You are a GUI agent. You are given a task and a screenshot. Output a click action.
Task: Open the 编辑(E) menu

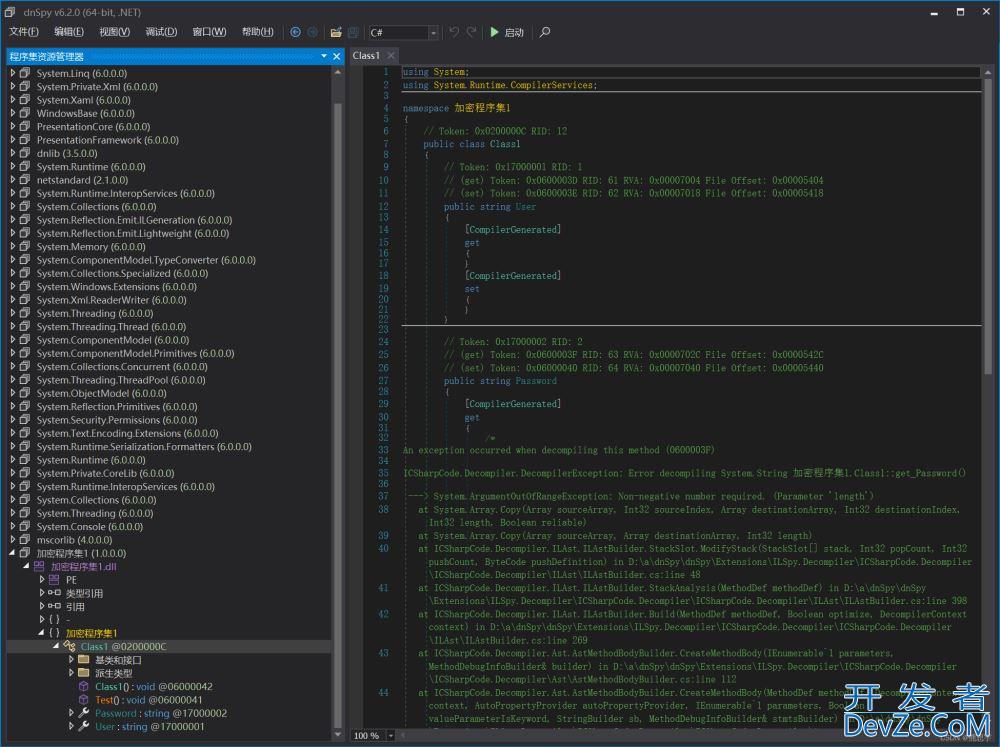(x=69, y=32)
